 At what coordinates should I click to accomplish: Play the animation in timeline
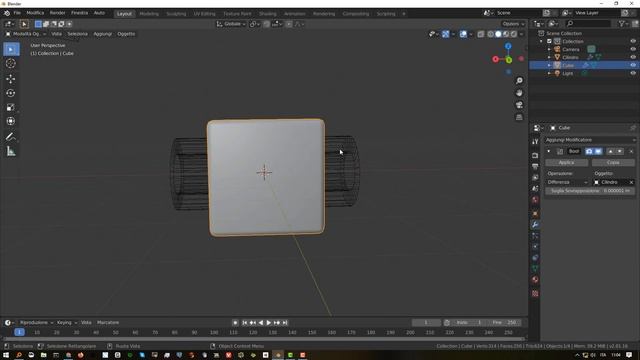point(269,323)
